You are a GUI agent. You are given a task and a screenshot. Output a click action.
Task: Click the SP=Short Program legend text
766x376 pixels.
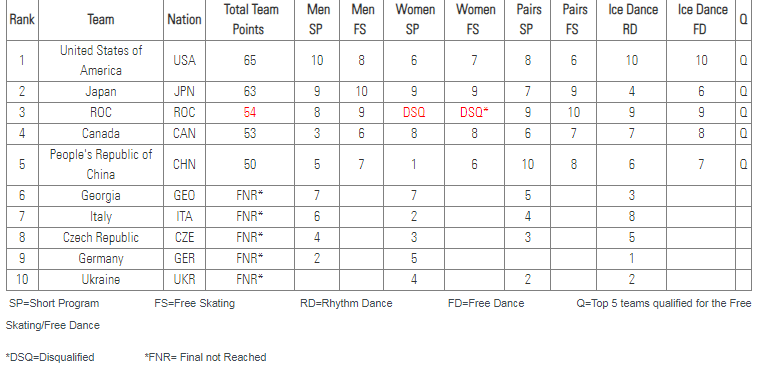(x=54, y=303)
